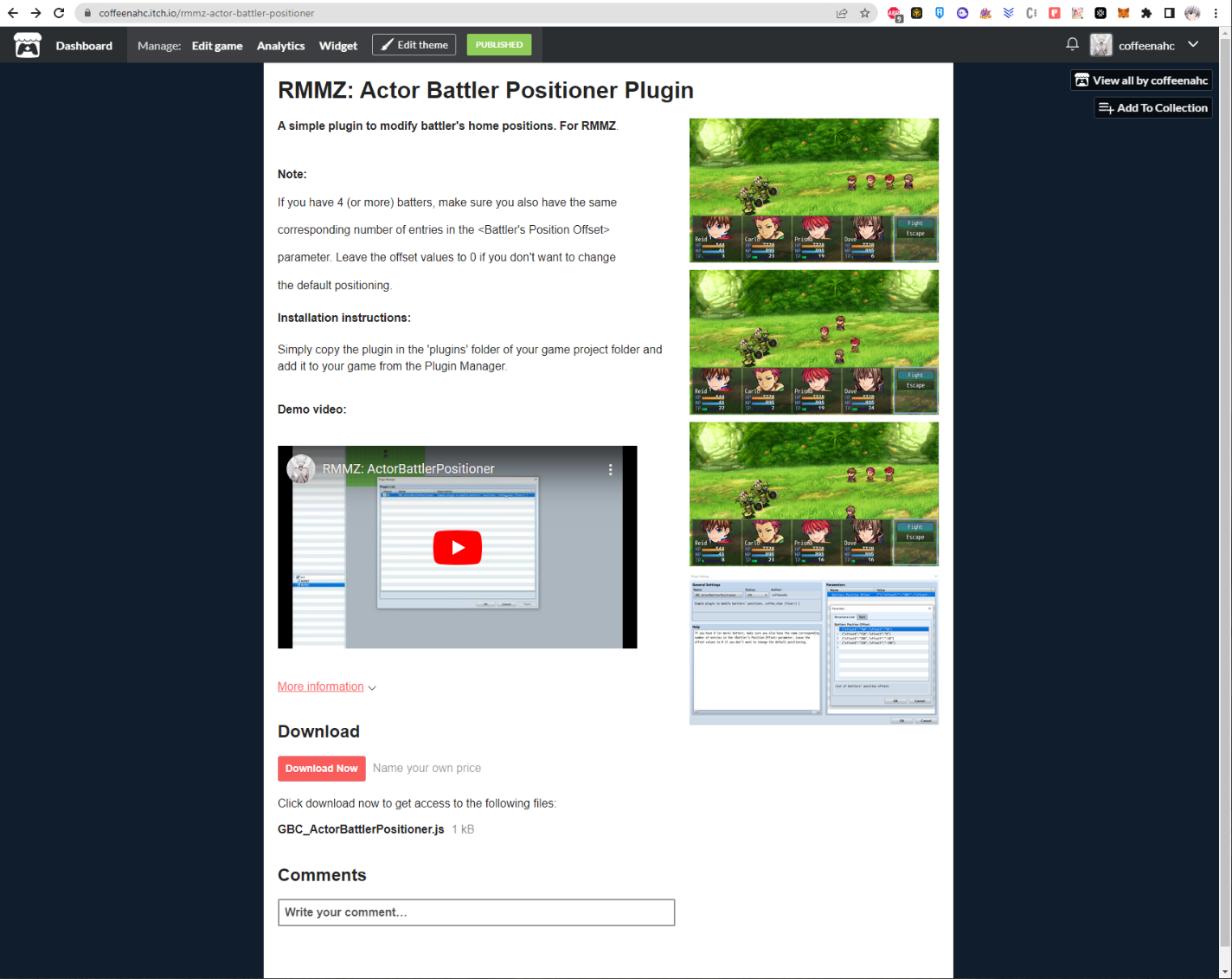Click the video title RMMZ: ActorBattlerPositioner
The image size is (1232, 979).
tap(408, 469)
